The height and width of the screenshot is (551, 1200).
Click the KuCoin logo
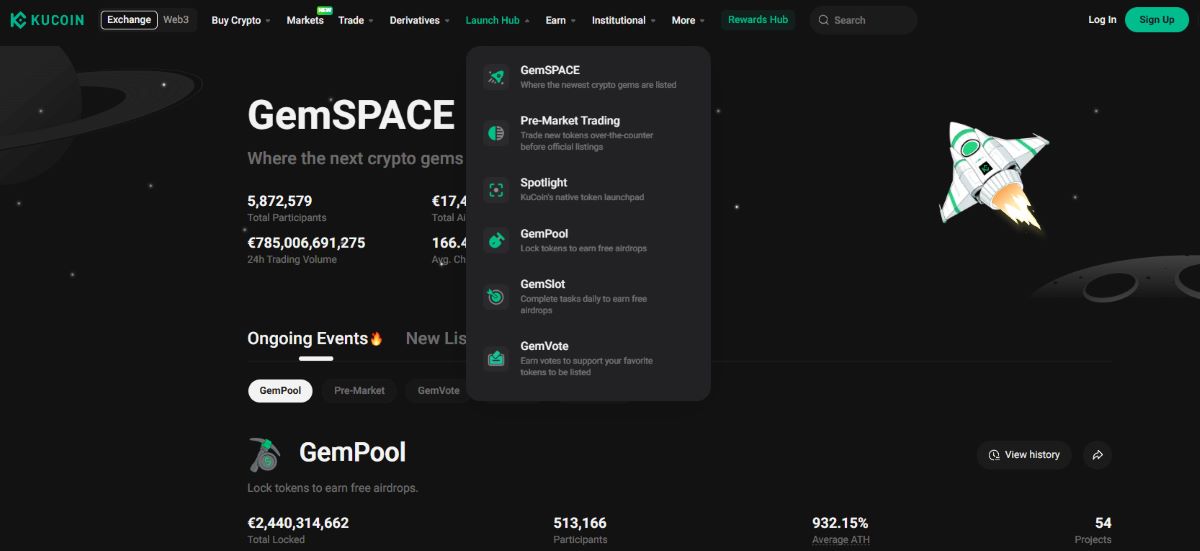tap(47, 20)
